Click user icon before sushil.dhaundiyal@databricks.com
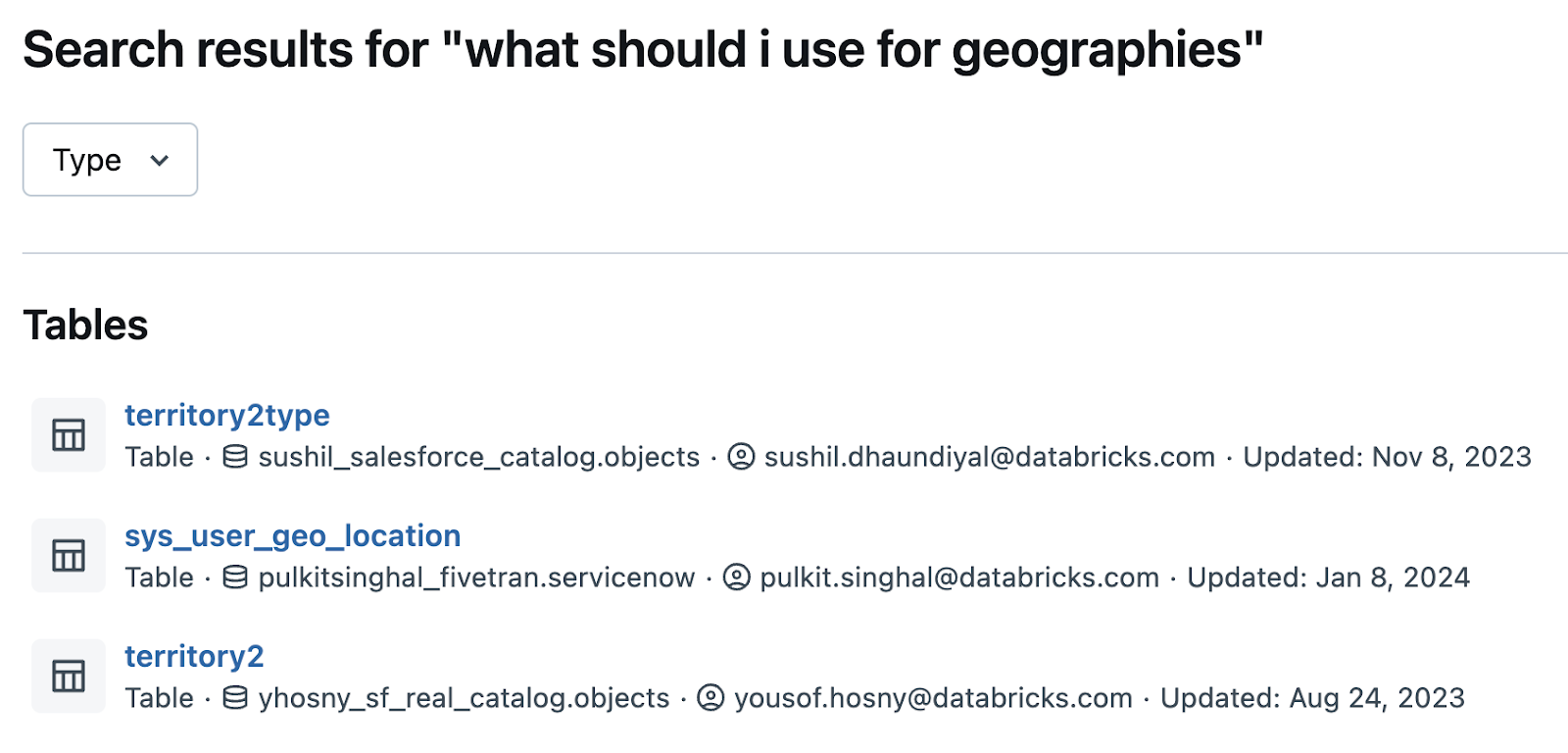 742,457
